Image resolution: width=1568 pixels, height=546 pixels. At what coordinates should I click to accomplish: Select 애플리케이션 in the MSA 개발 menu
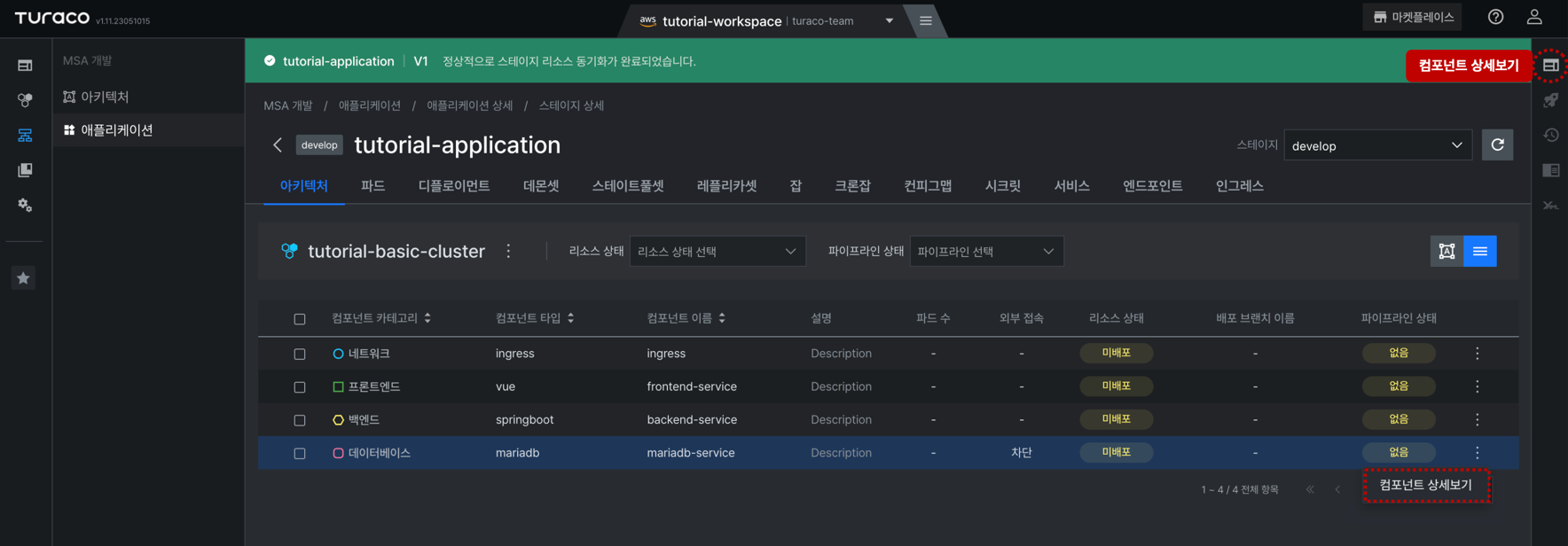click(148, 130)
